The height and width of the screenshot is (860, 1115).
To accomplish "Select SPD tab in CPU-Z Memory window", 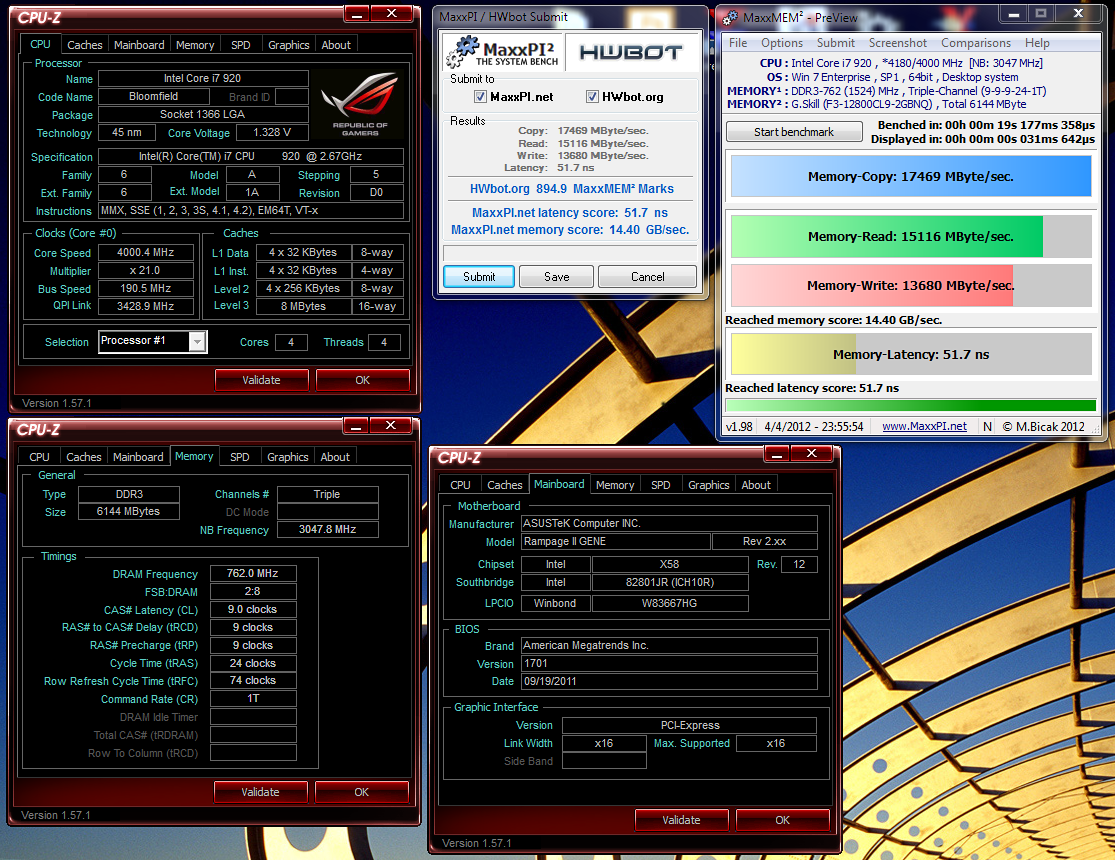I will [x=240, y=457].
